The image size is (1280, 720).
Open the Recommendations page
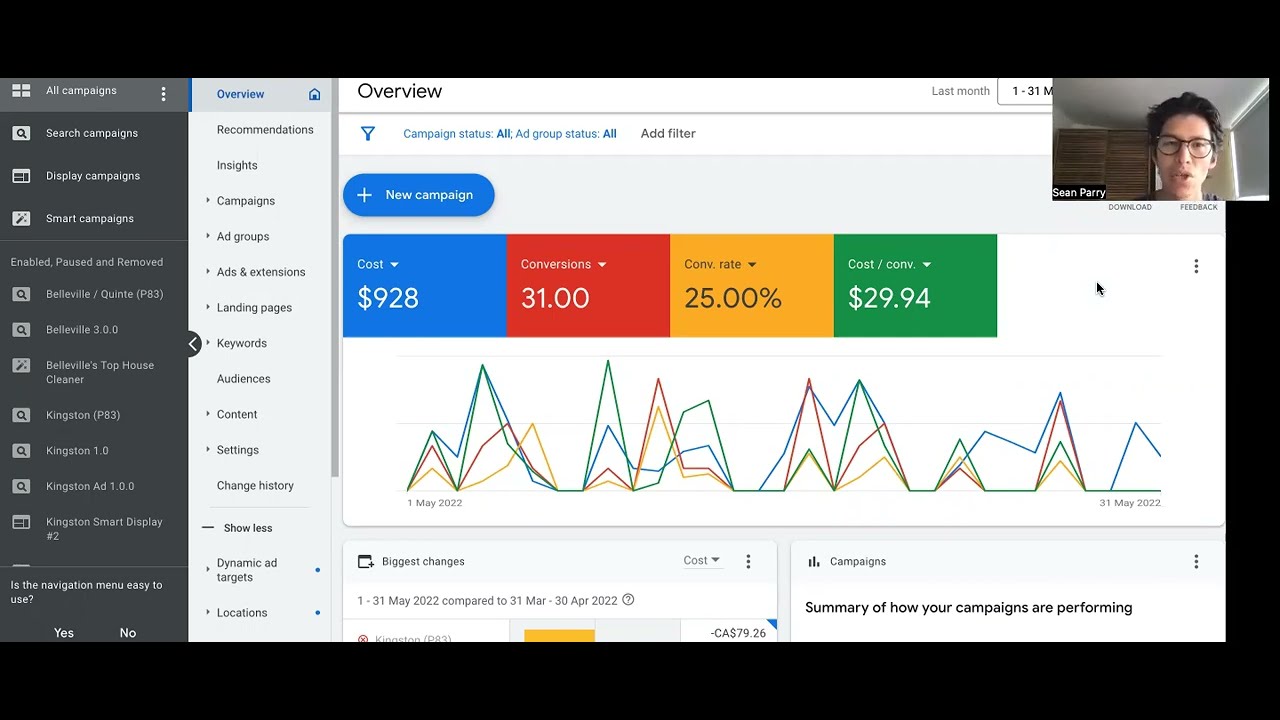click(x=265, y=130)
